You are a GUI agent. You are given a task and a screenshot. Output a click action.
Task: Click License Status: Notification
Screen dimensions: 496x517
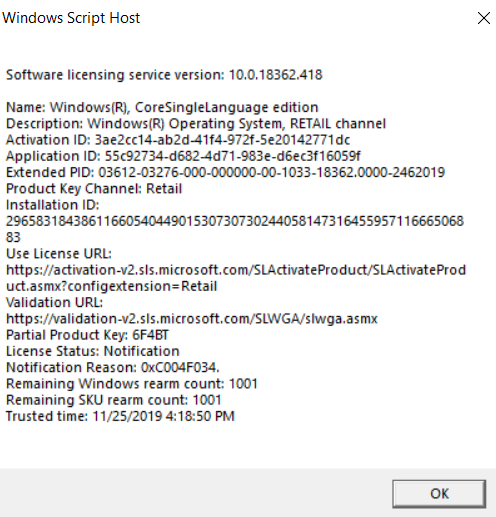pyautogui.click(x=93, y=351)
